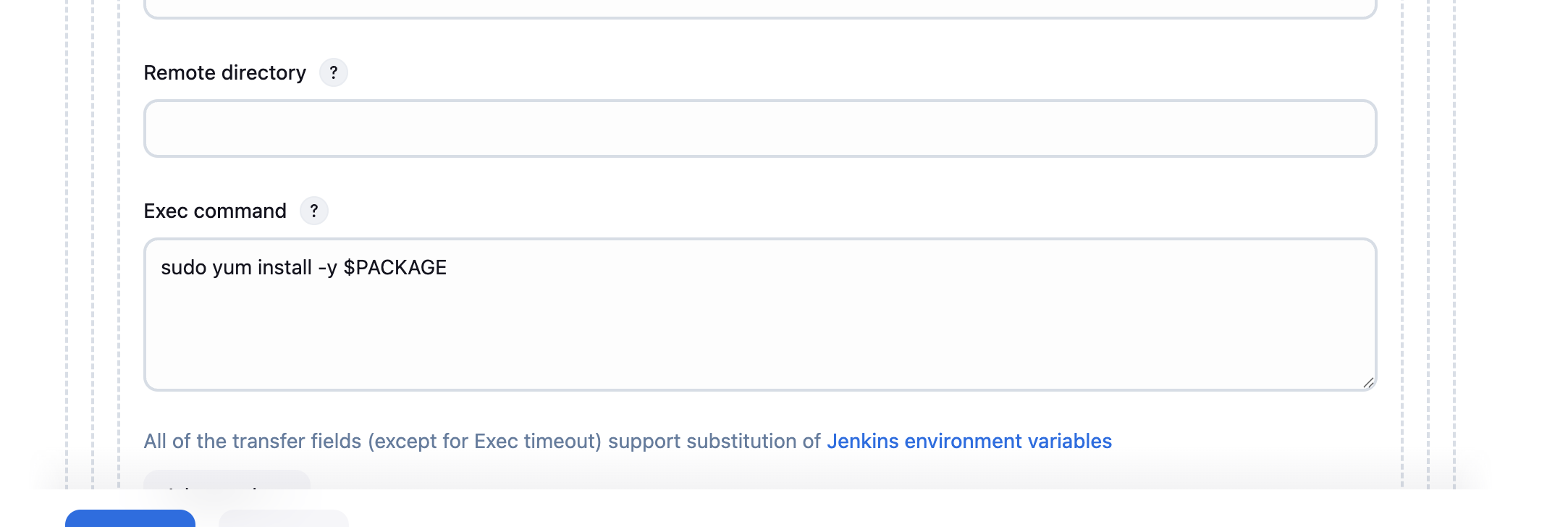The image size is (1568, 527).
Task: Open the Jenkins environment variables link
Action: 969,441
